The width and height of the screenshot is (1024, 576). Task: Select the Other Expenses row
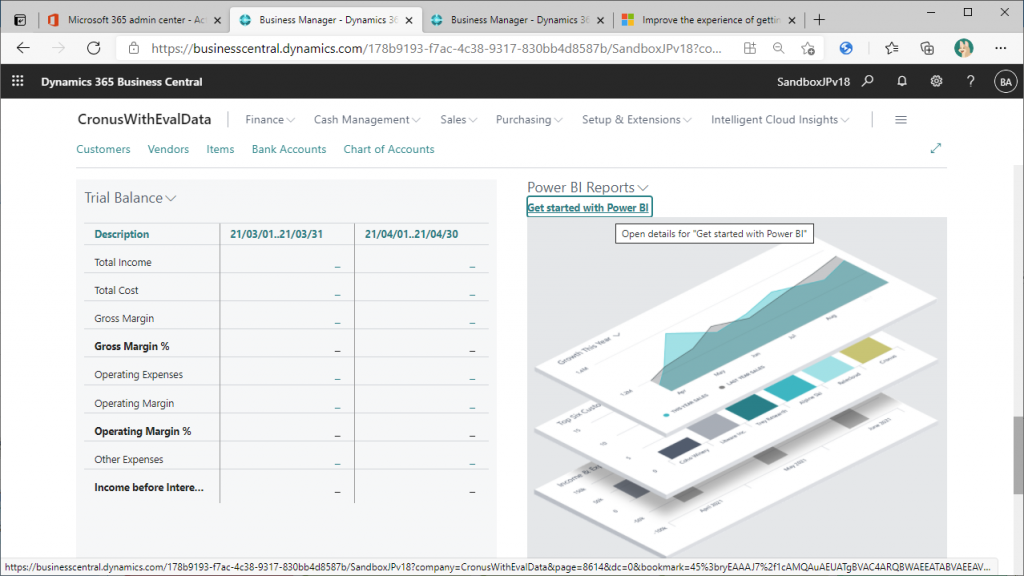coord(286,459)
